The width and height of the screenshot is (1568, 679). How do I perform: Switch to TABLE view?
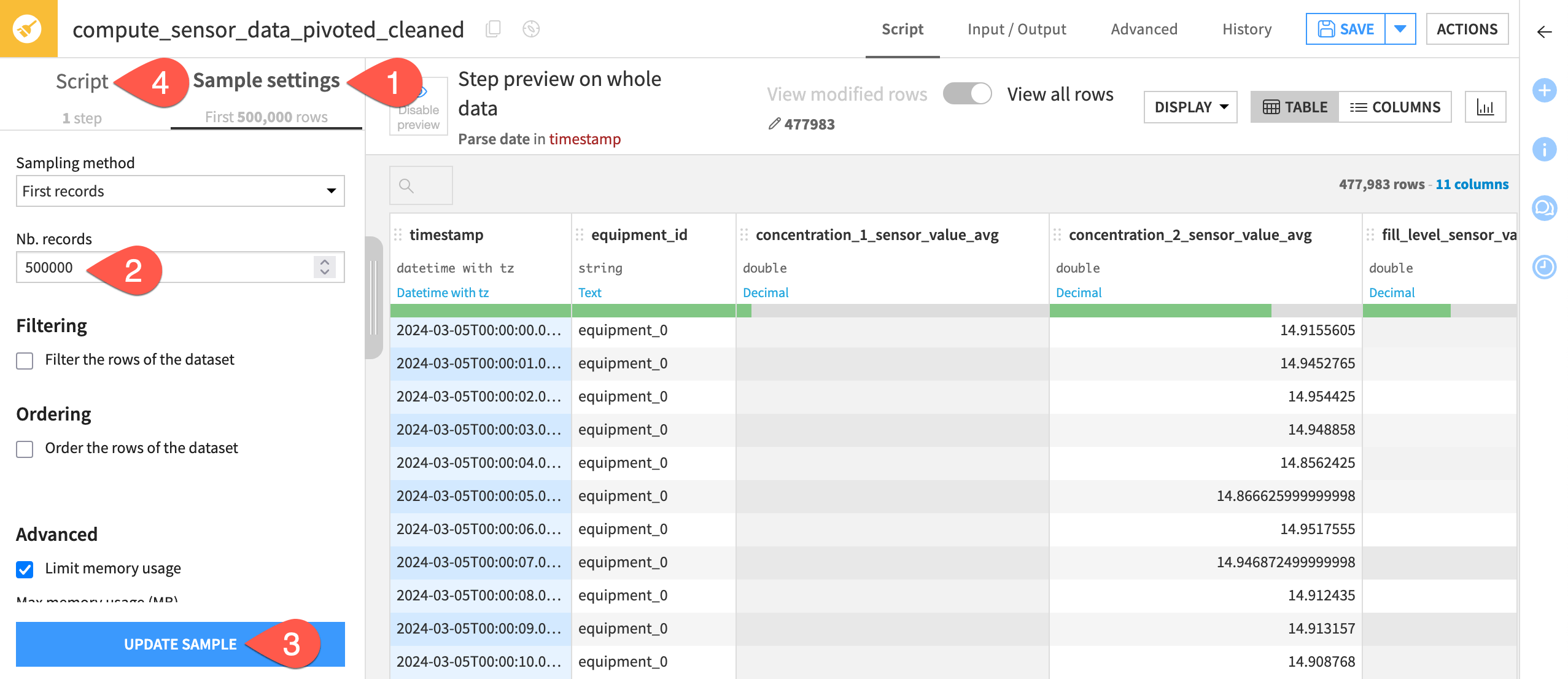click(1295, 107)
